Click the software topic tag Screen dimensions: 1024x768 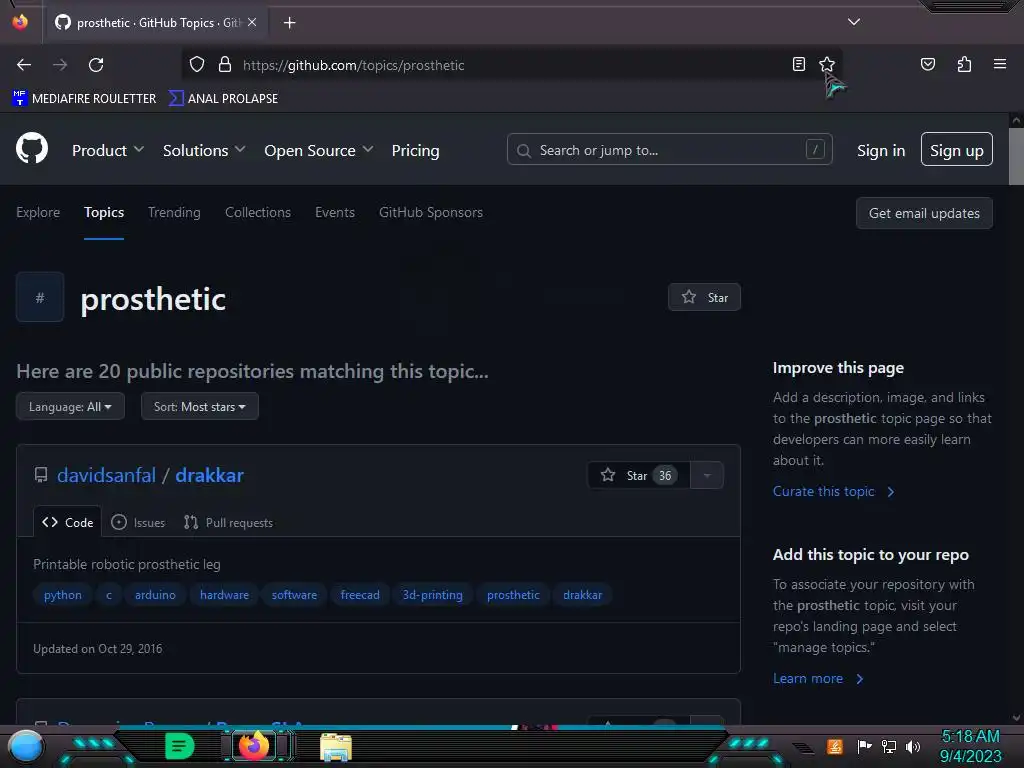click(295, 595)
